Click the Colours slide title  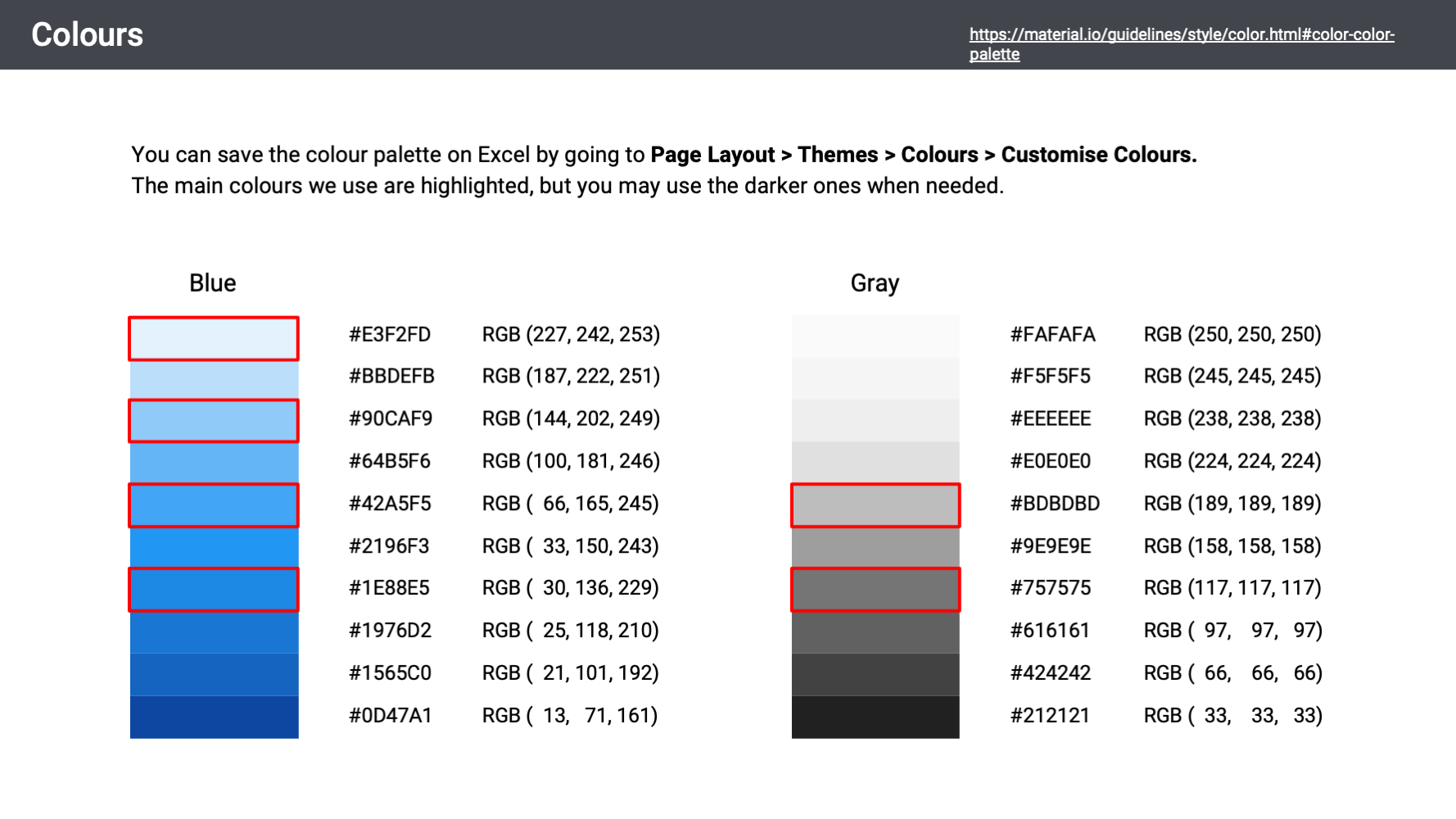87,35
